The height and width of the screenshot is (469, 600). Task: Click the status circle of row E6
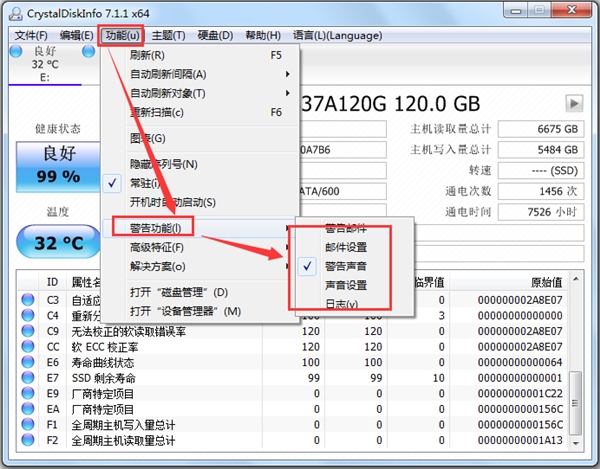(x=28, y=362)
